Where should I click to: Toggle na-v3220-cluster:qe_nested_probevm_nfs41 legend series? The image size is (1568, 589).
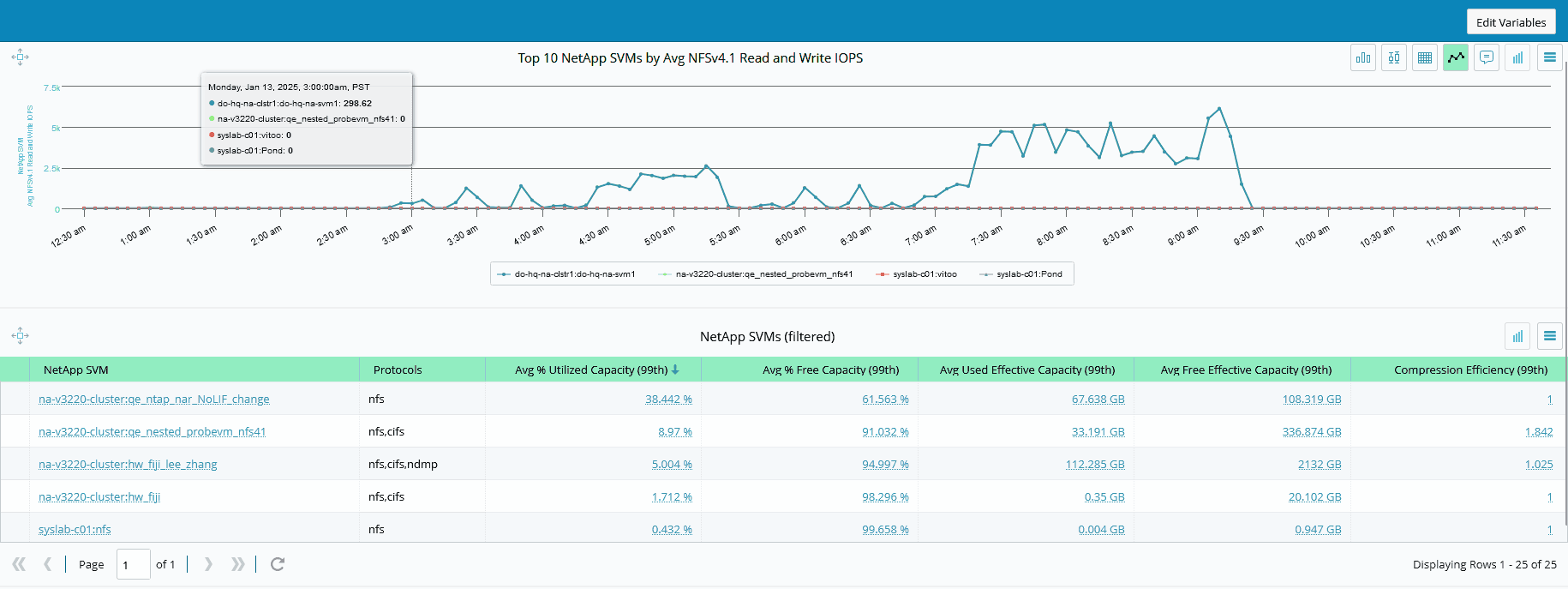(x=756, y=274)
